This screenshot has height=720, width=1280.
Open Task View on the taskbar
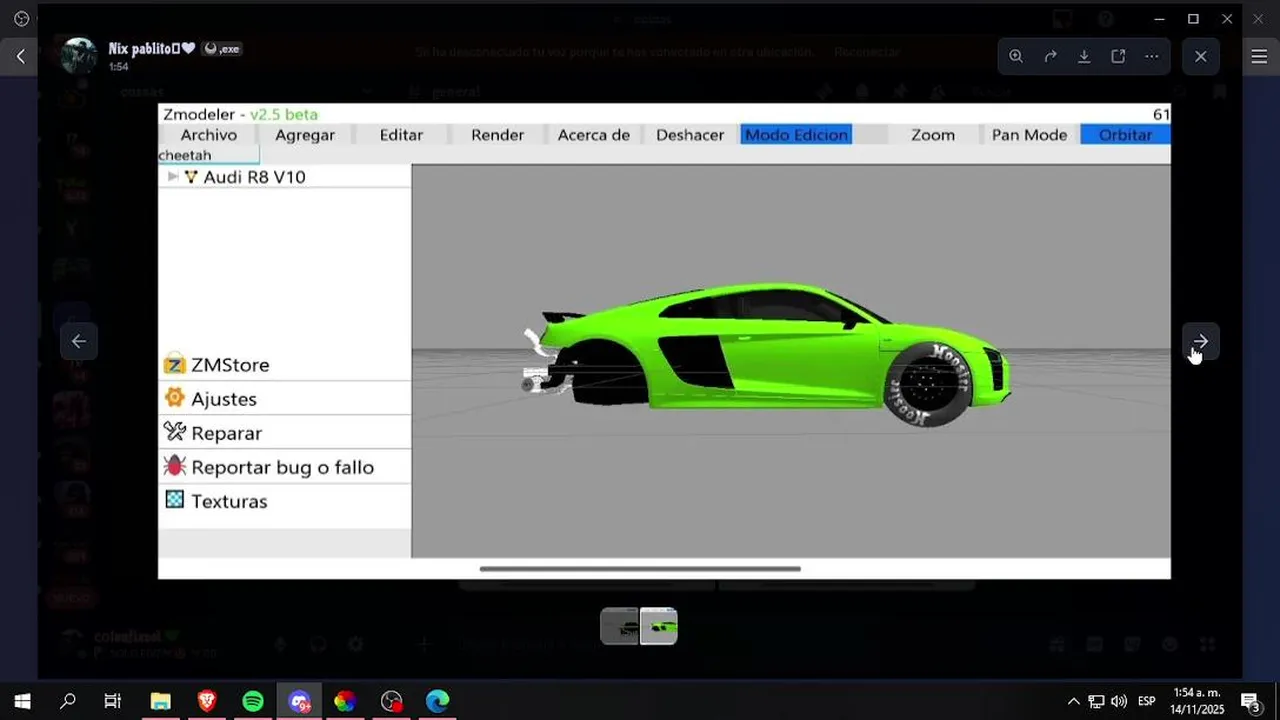[113, 701]
